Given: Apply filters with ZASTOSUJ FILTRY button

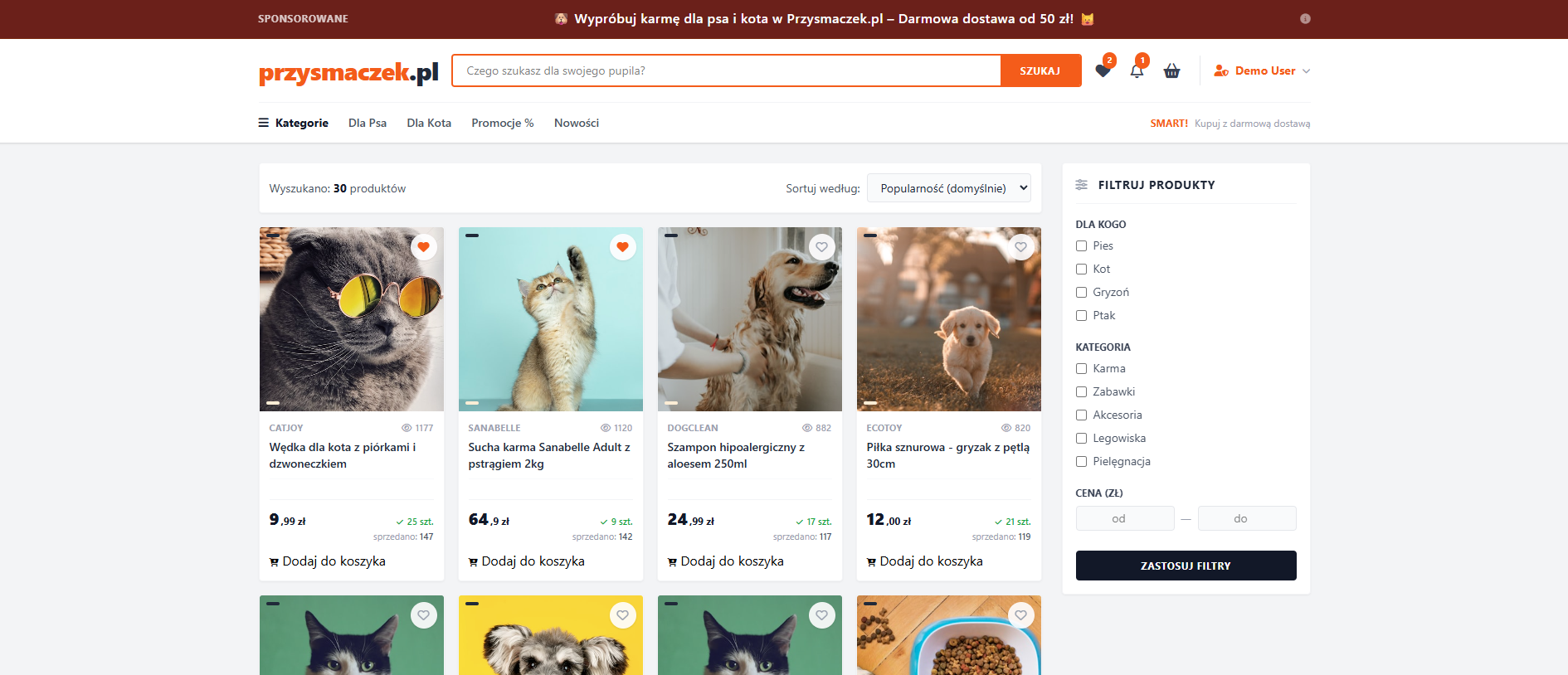Looking at the screenshot, I should [x=1186, y=566].
